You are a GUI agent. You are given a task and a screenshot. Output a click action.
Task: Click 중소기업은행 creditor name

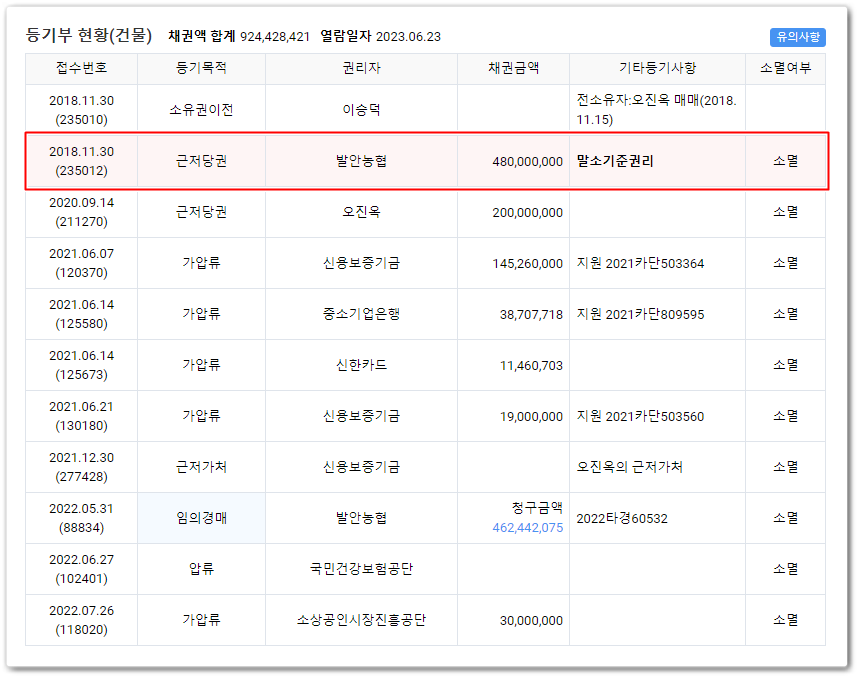click(x=361, y=314)
